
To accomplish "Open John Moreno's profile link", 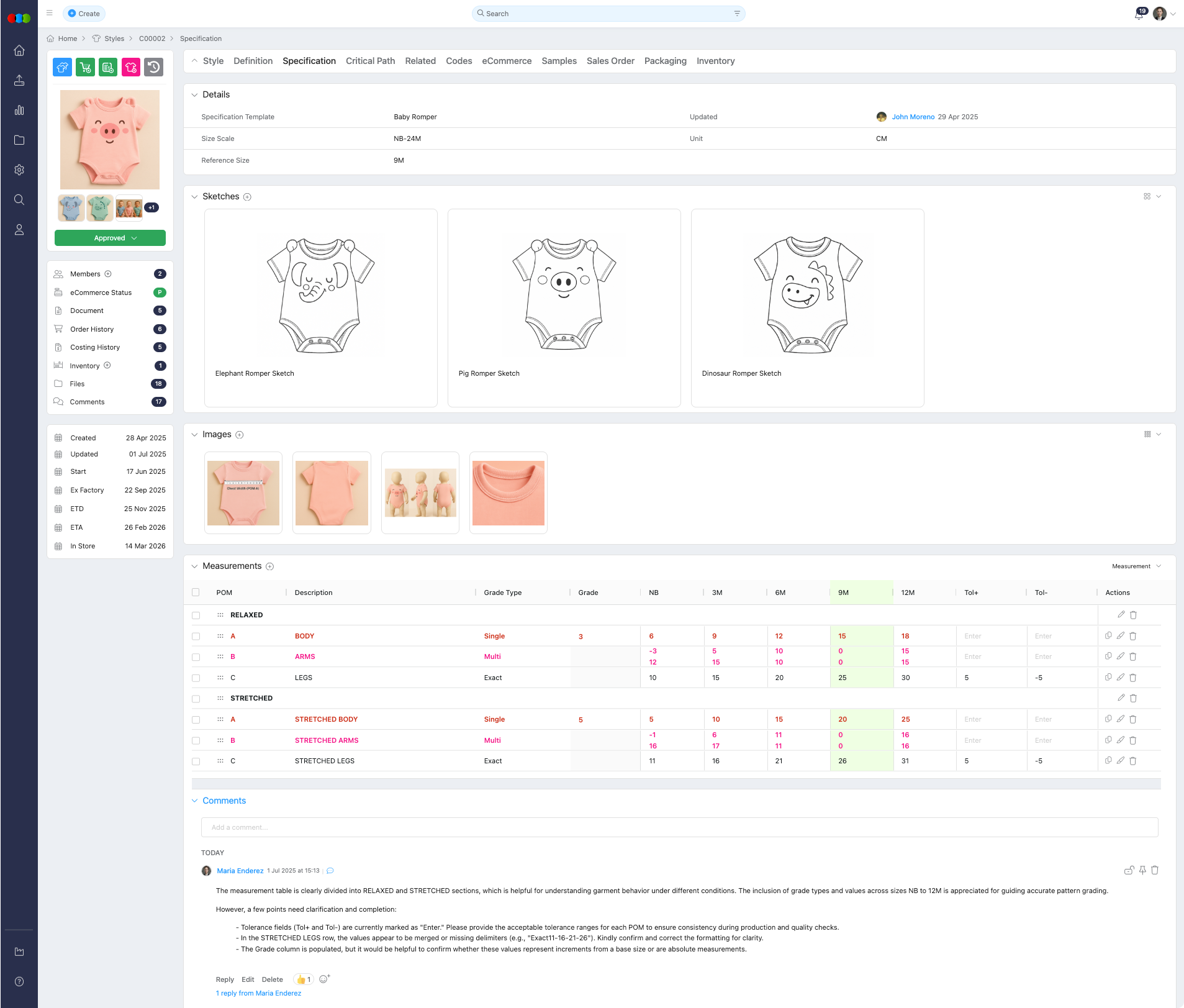I will pos(913,117).
